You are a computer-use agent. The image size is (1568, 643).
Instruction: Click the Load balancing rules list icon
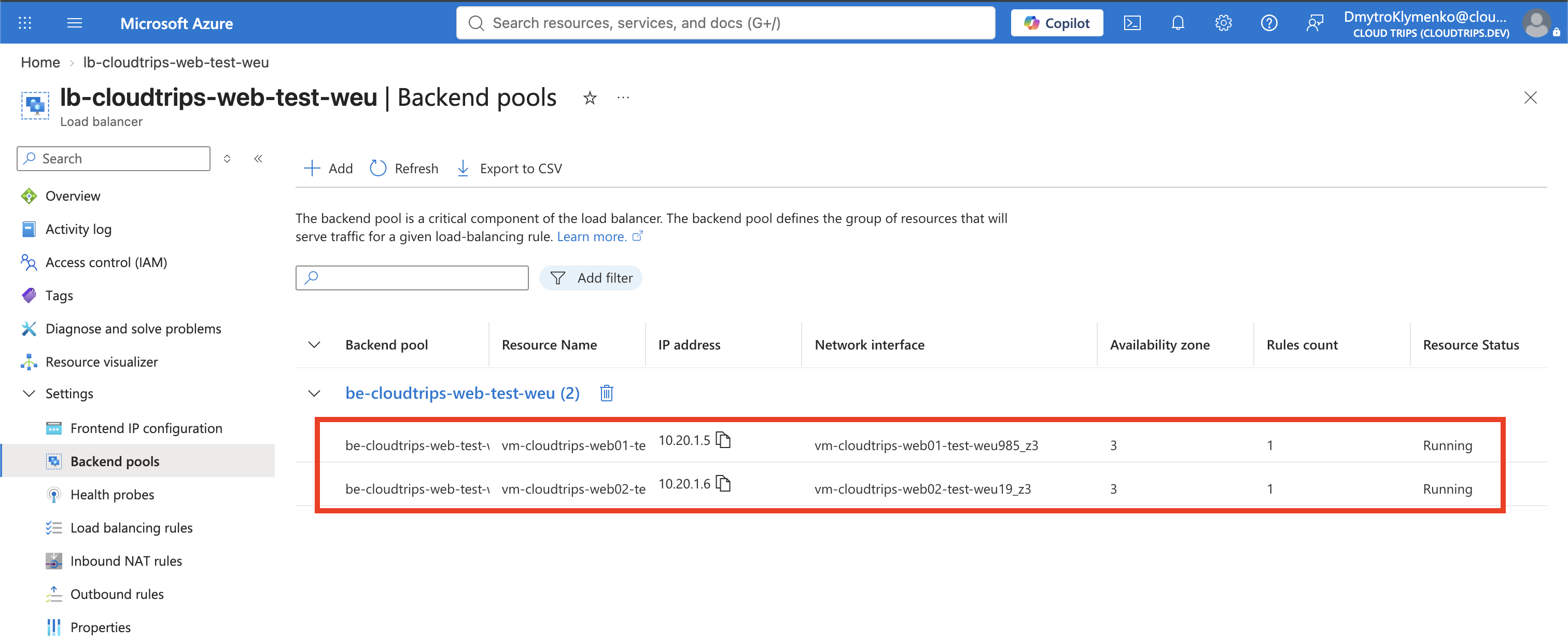[53, 528]
